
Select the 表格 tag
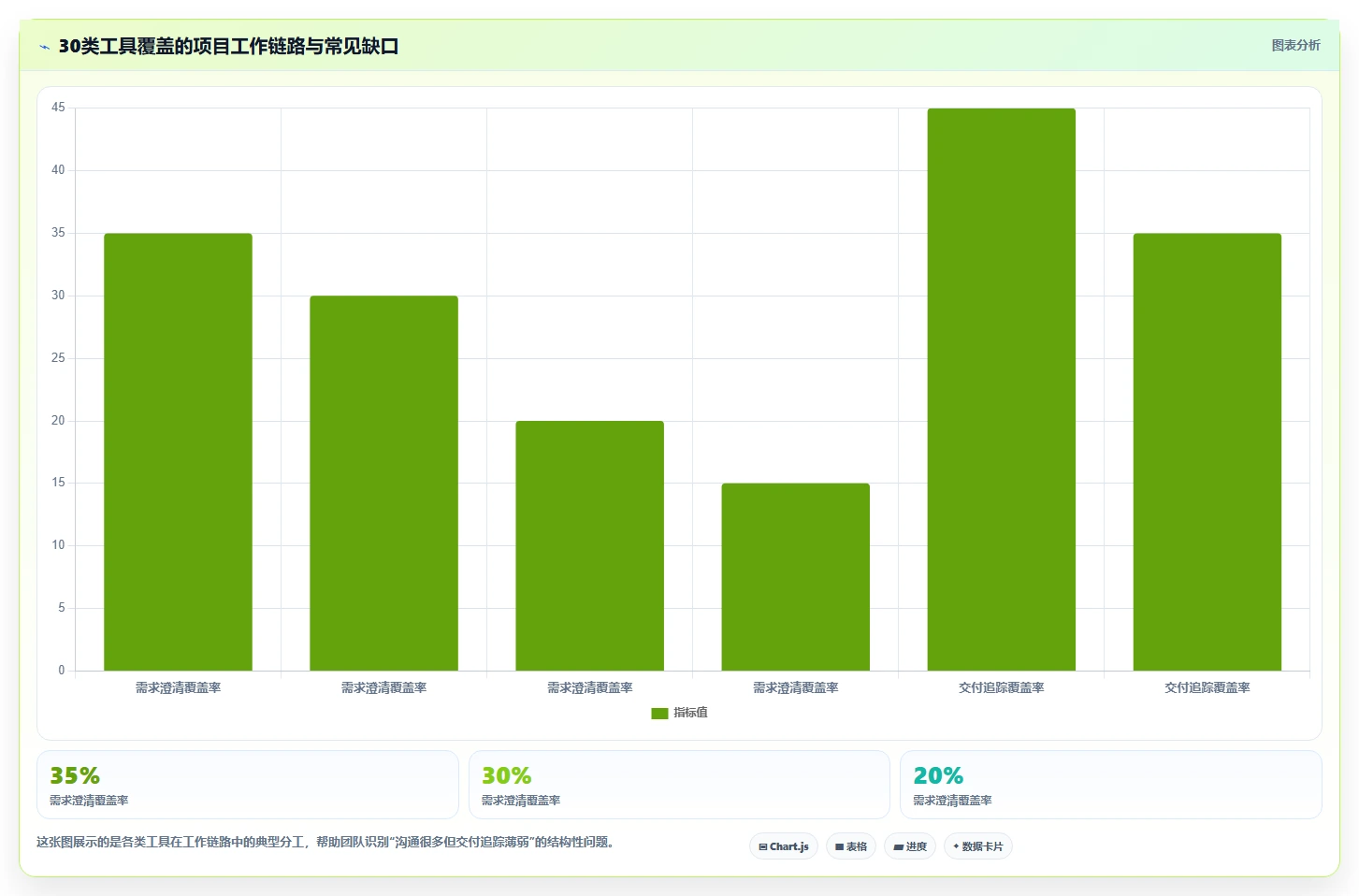coord(851,846)
